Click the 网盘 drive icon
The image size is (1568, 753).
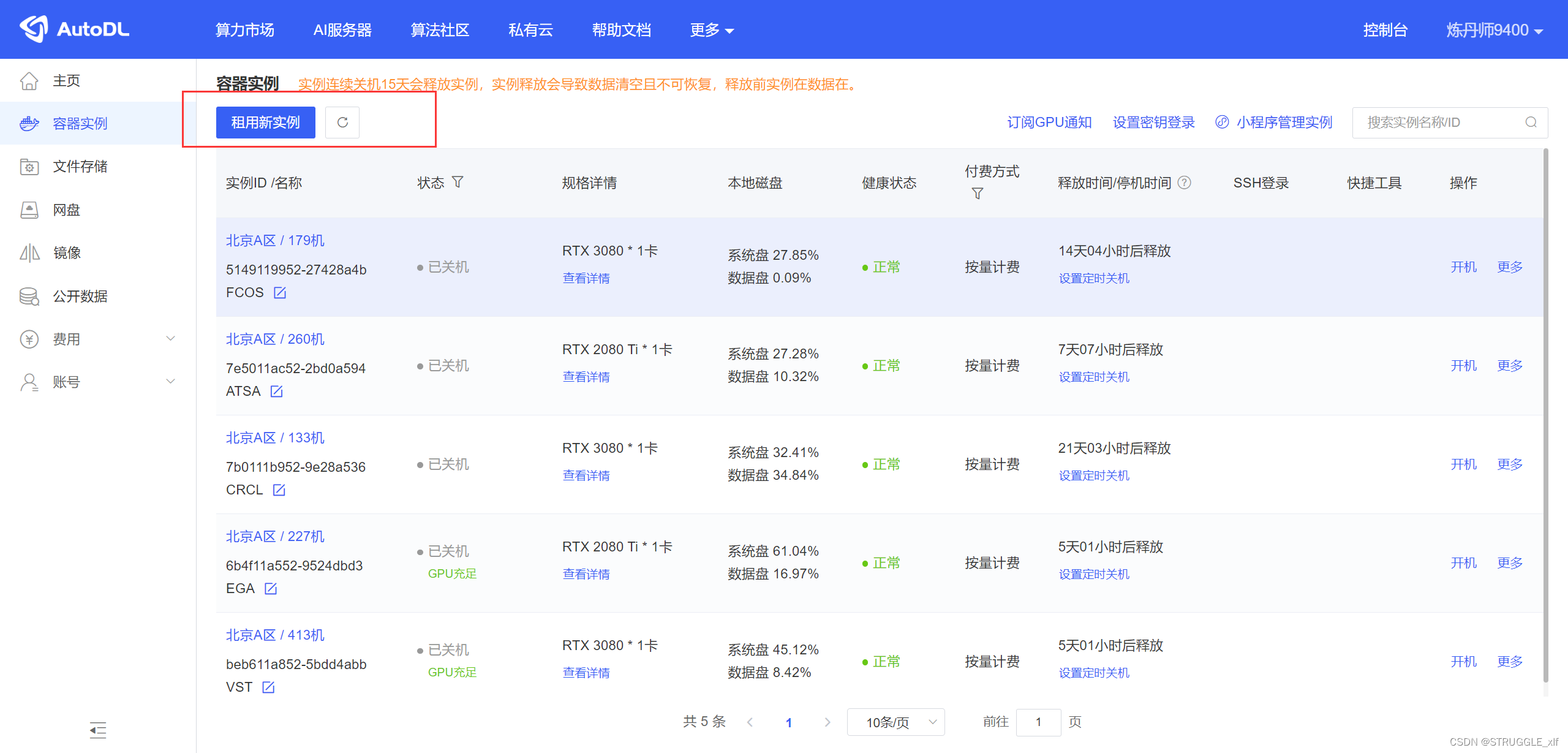click(x=29, y=210)
